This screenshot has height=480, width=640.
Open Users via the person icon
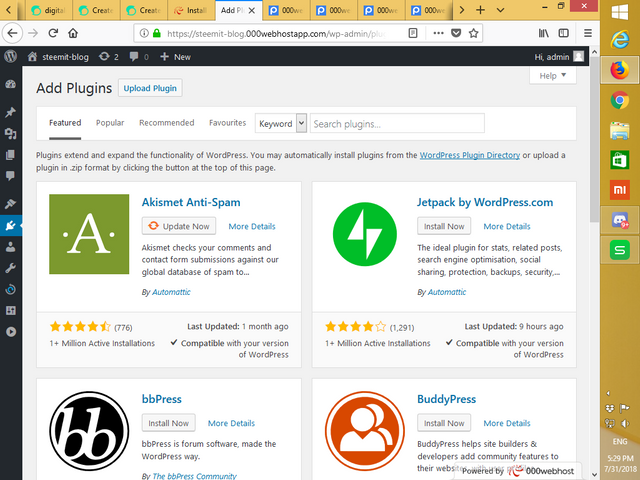click(x=10, y=247)
